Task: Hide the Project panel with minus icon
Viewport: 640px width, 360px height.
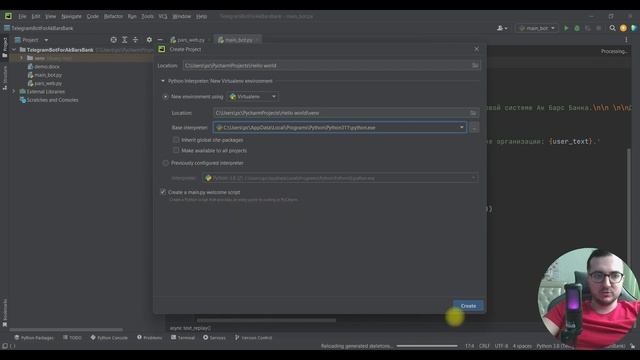Action: click(160, 40)
